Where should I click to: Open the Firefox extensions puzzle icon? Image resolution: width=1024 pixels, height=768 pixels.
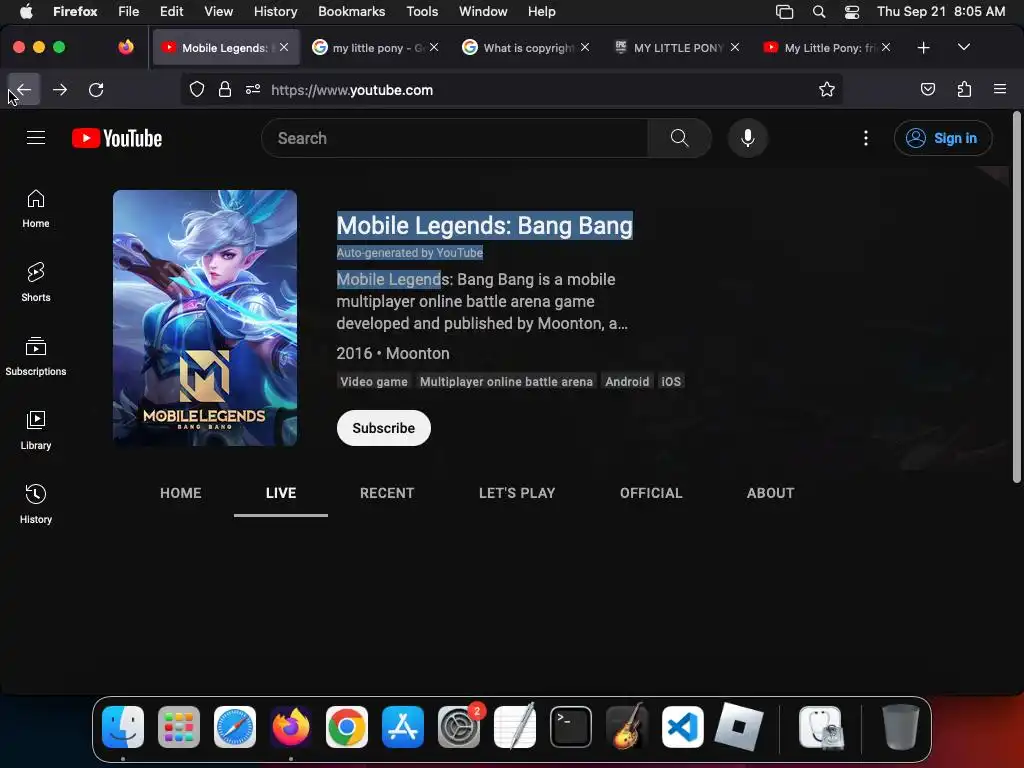pyautogui.click(x=964, y=89)
